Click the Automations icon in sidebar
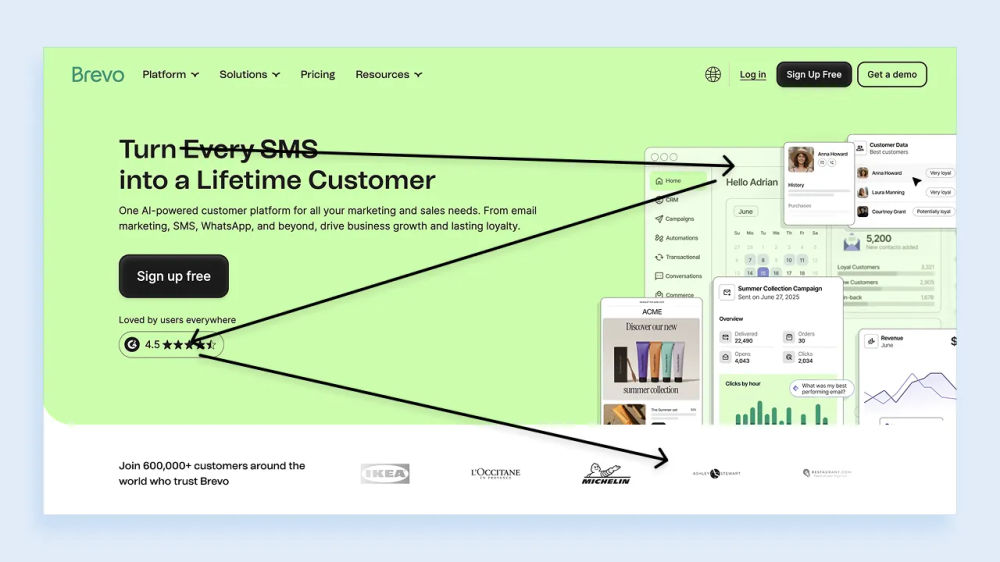This screenshot has width=1000, height=562. point(659,238)
